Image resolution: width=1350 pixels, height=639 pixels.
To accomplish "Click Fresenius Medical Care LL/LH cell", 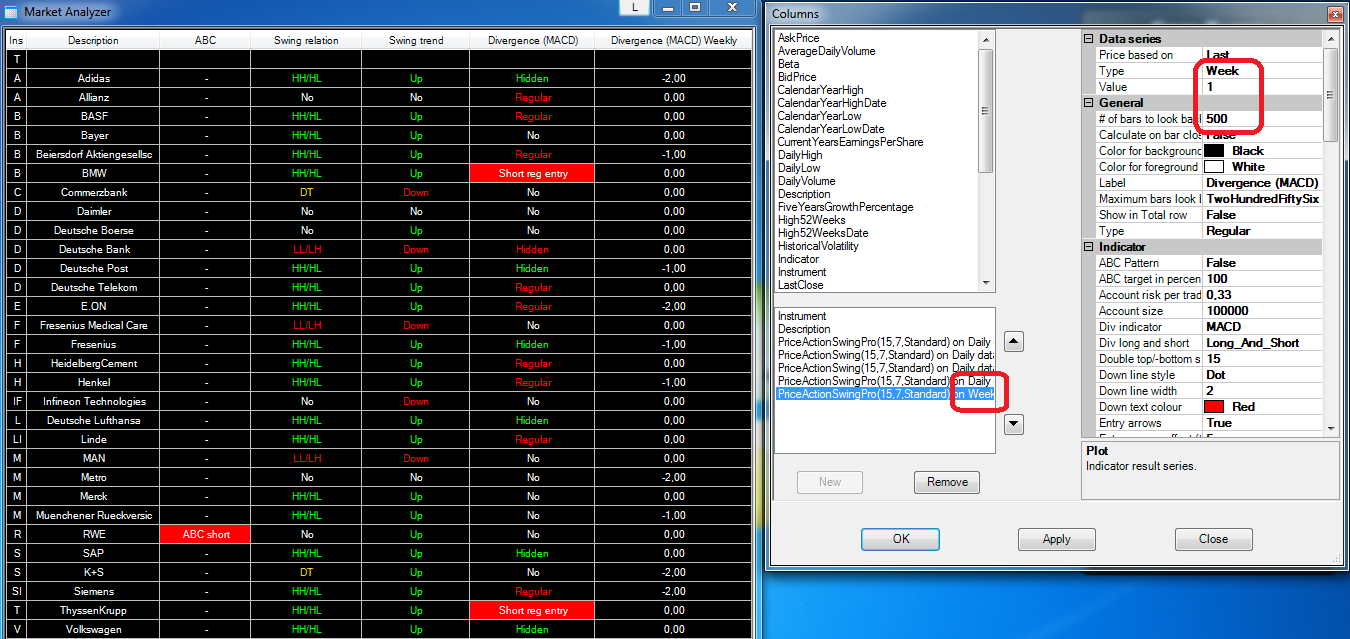I will click(x=306, y=325).
